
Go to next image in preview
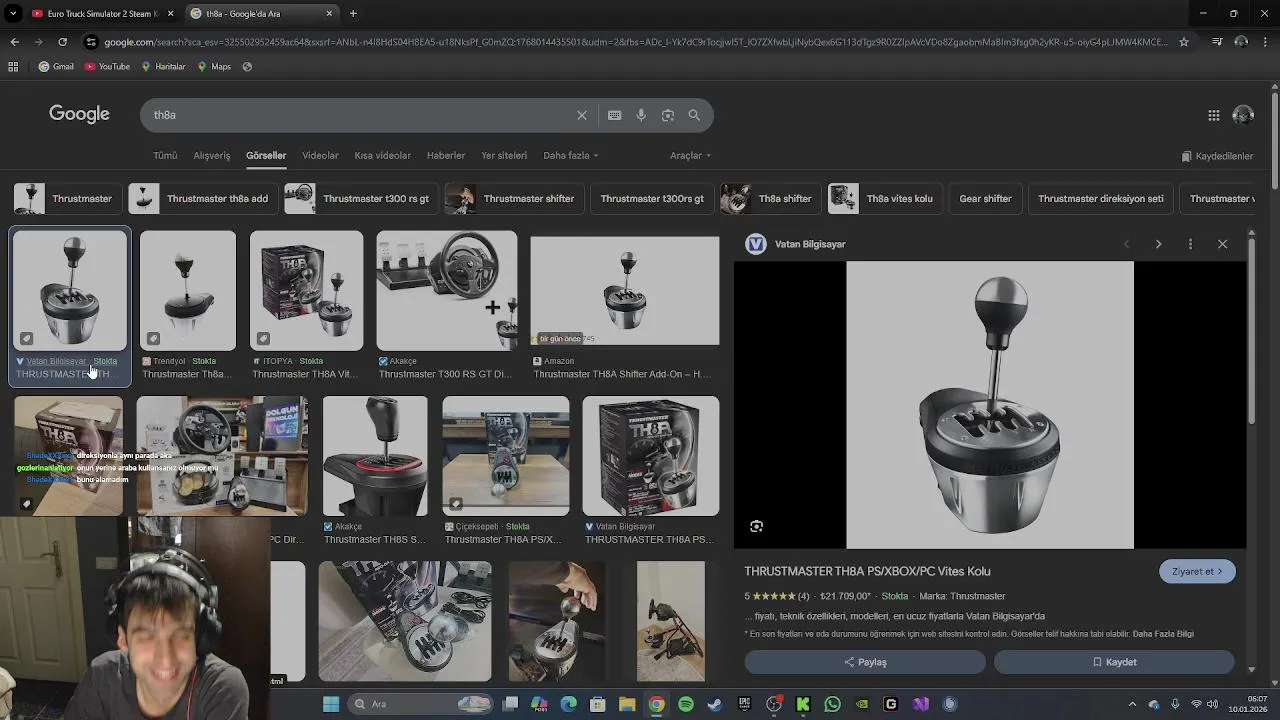tap(1158, 244)
